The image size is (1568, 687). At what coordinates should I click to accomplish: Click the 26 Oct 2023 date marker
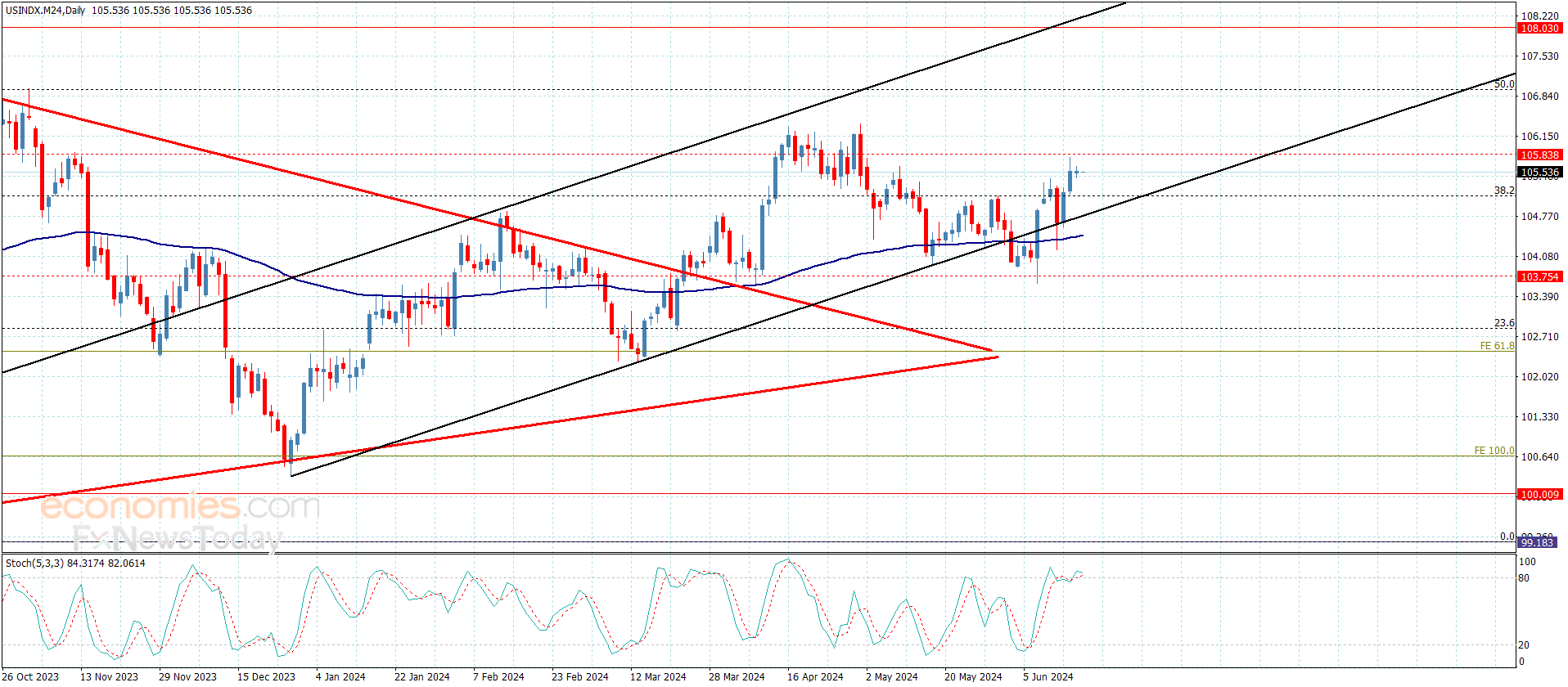pyautogui.click(x=31, y=676)
